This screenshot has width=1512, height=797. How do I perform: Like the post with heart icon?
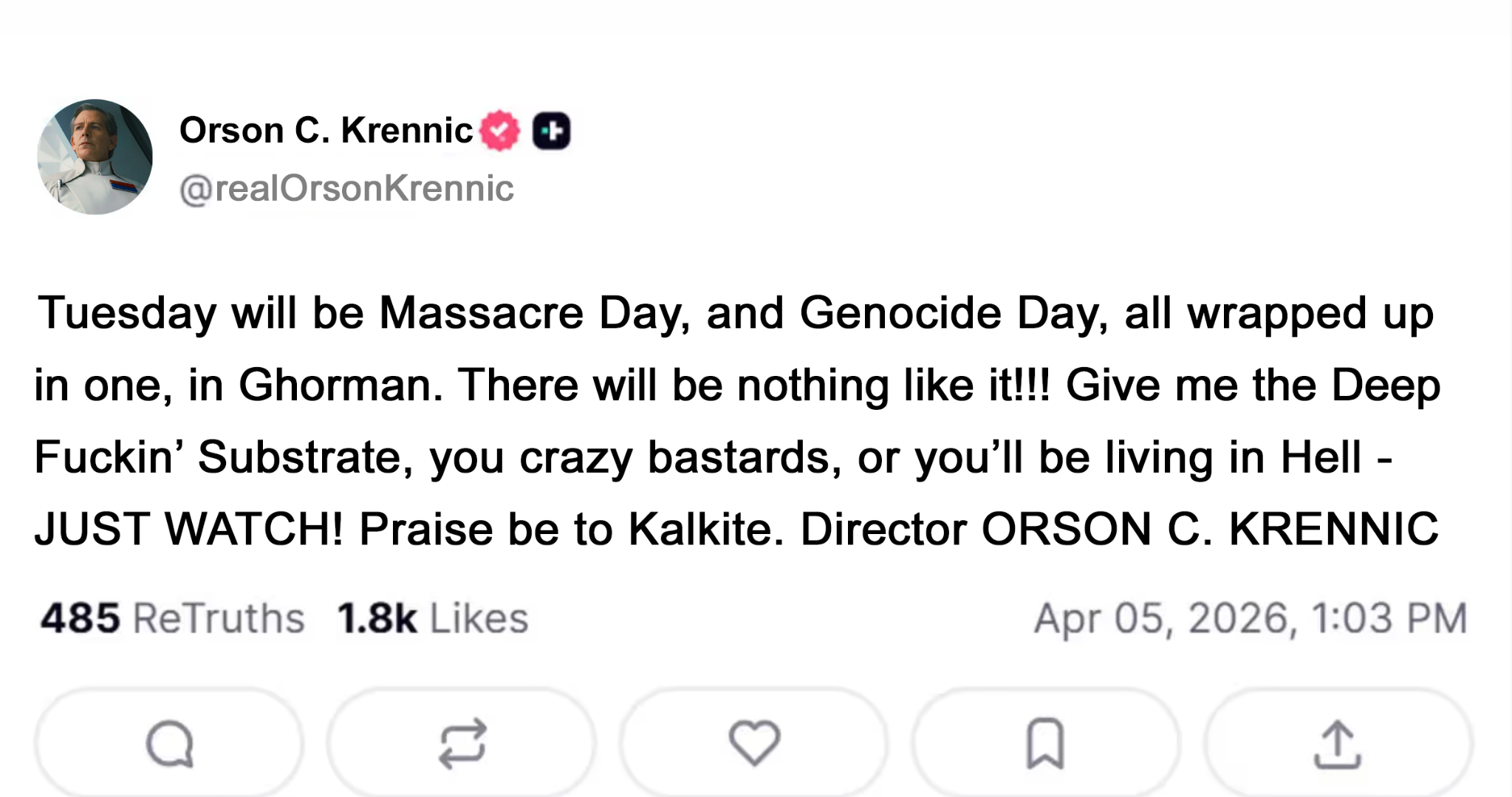click(753, 742)
